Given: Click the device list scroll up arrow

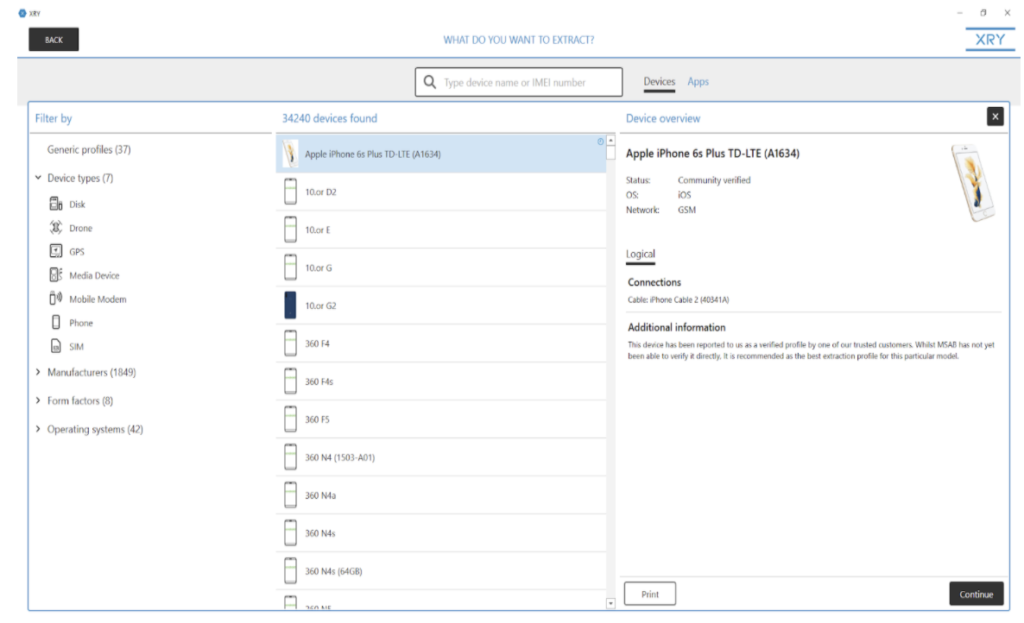Looking at the screenshot, I should [611, 140].
